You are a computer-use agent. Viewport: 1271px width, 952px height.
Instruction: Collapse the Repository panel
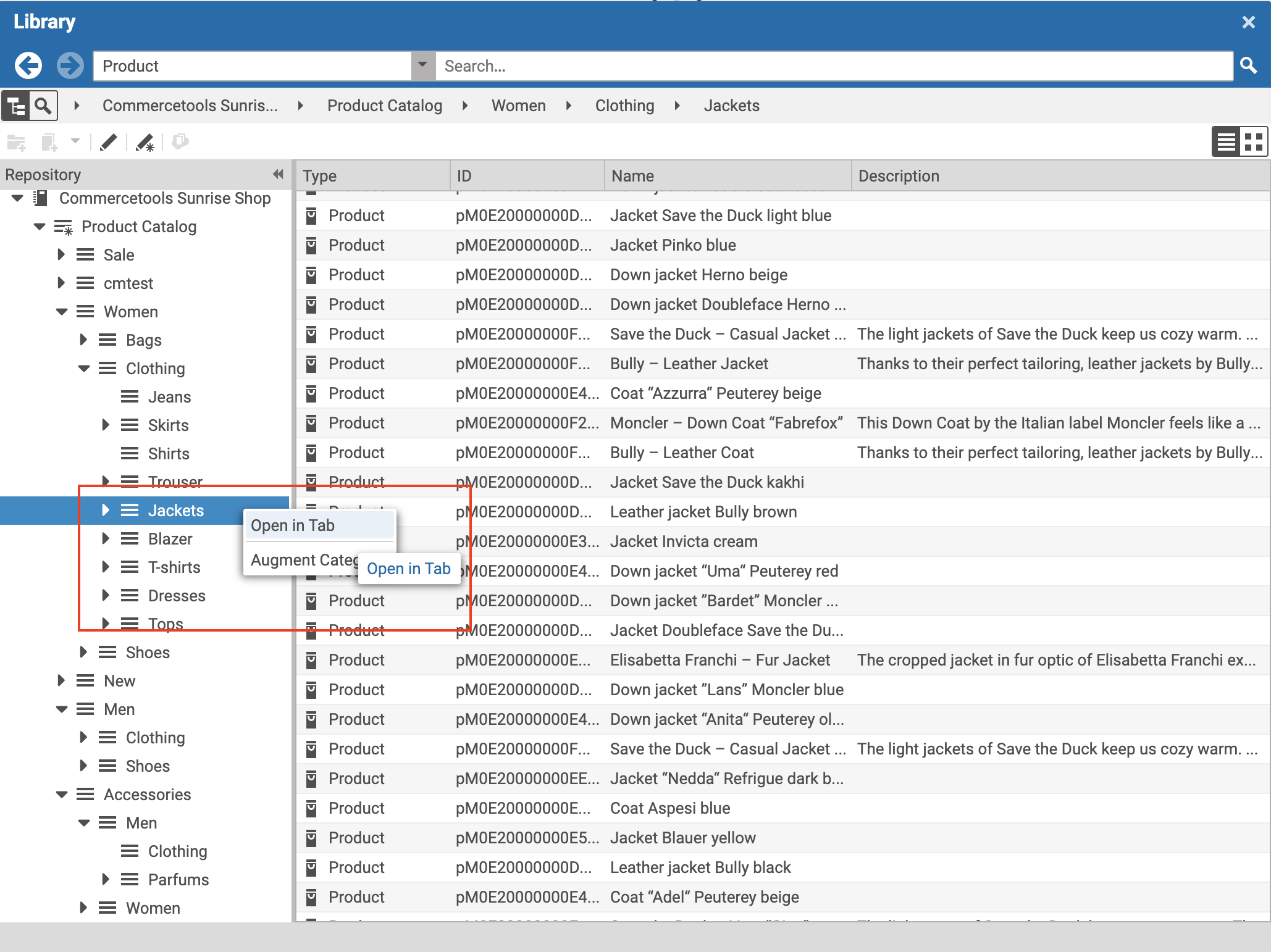click(x=277, y=174)
